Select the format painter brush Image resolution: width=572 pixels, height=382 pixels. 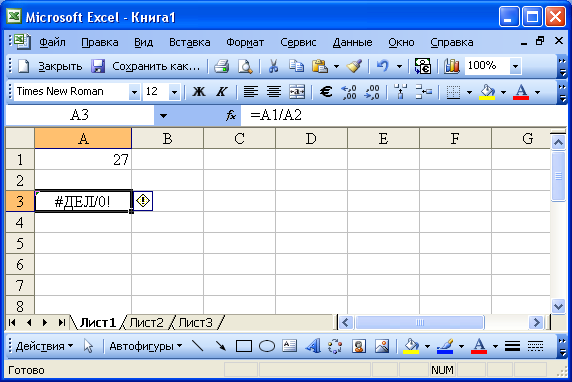point(354,66)
